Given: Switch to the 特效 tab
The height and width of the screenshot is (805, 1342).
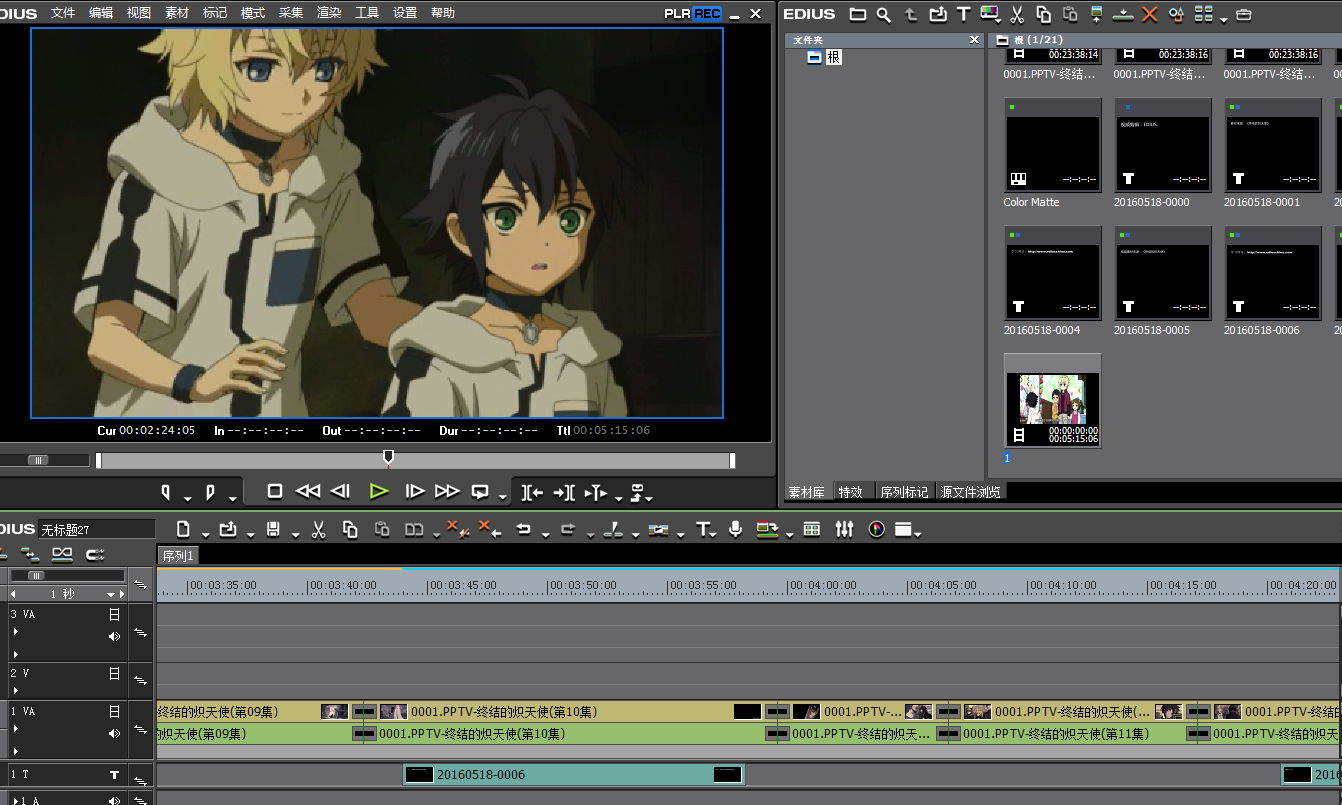Looking at the screenshot, I should tap(851, 492).
